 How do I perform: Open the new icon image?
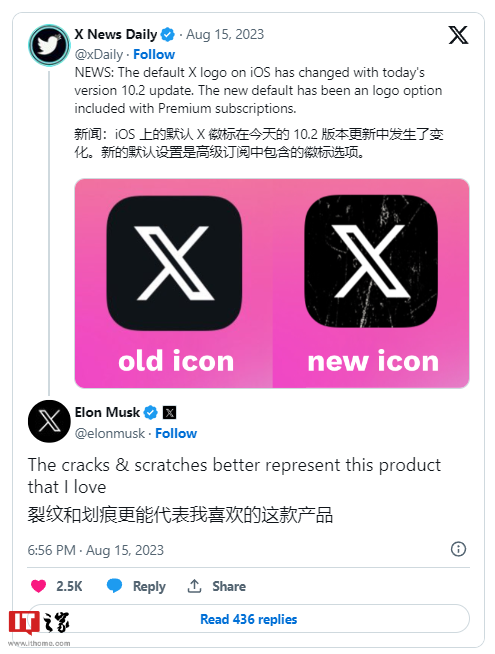point(371,283)
